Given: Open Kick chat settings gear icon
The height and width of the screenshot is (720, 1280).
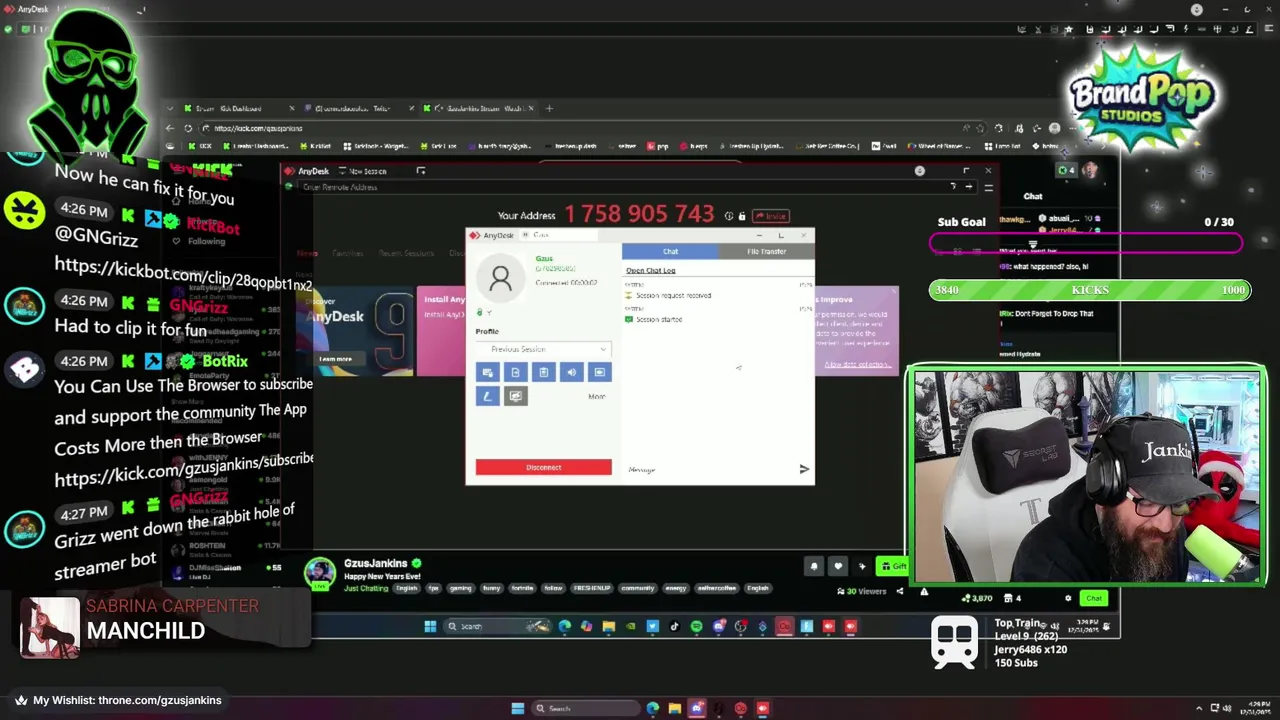Looking at the screenshot, I should [x=1068, y=598].
